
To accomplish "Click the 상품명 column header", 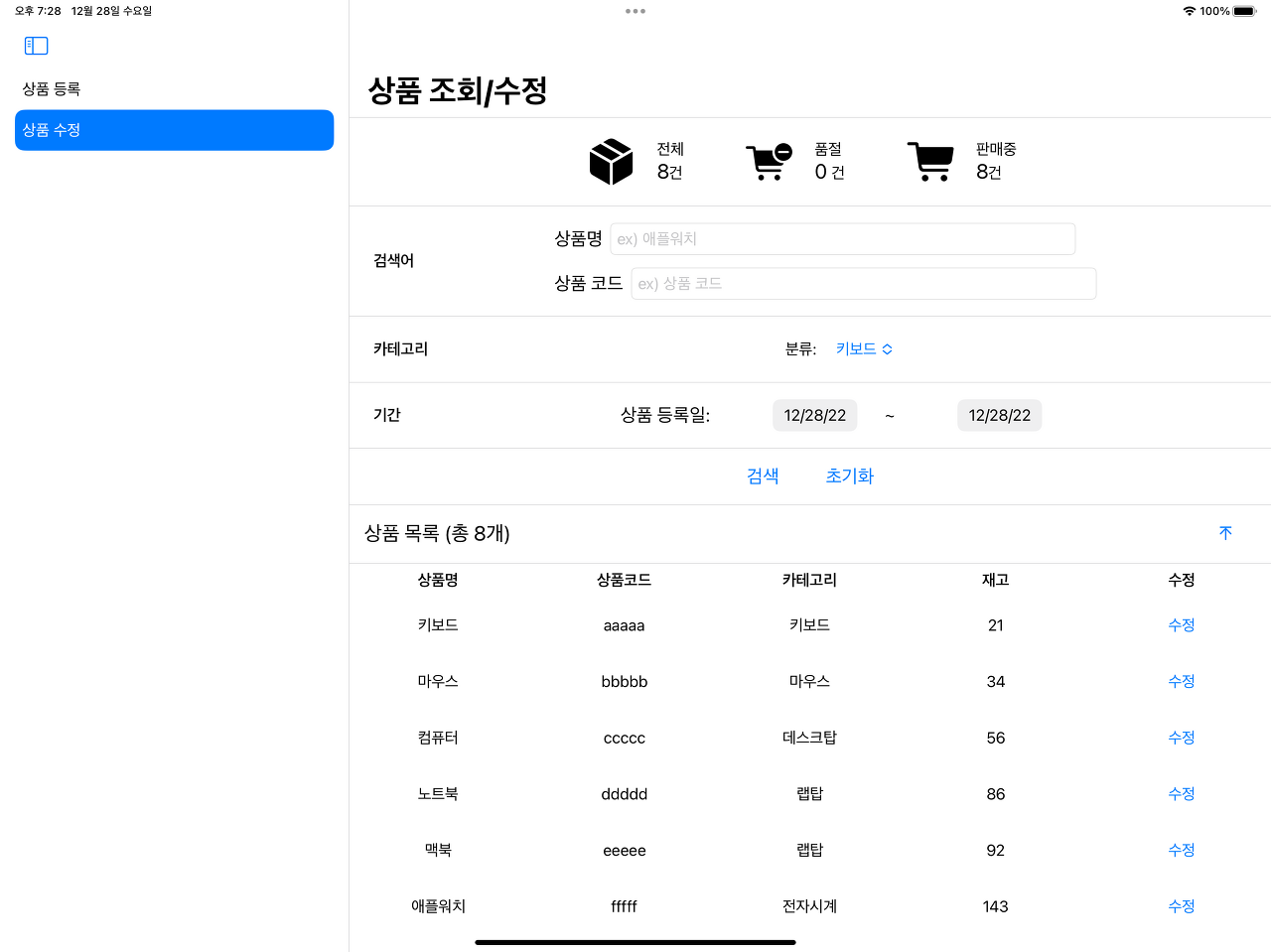I will point(438,580).
